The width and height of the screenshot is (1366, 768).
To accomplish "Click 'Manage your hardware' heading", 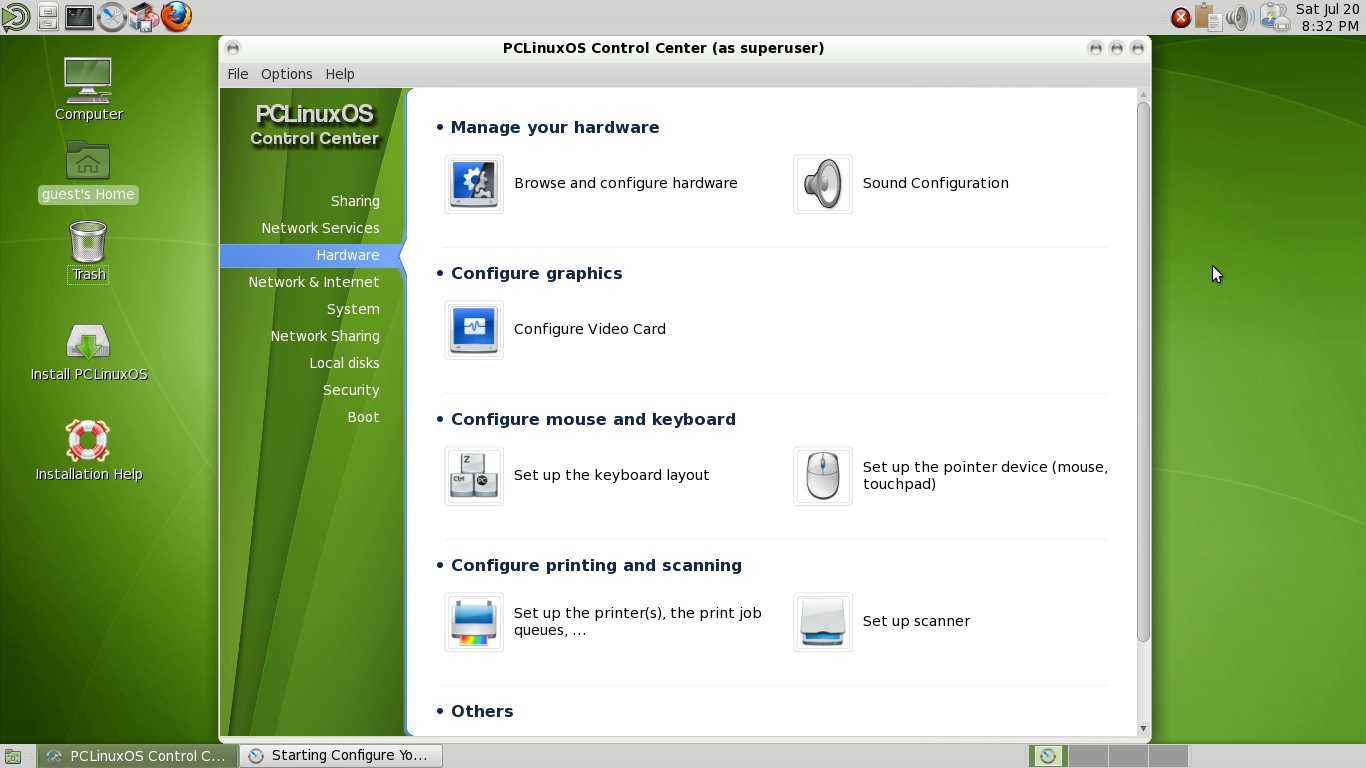I will coord(555,127).
